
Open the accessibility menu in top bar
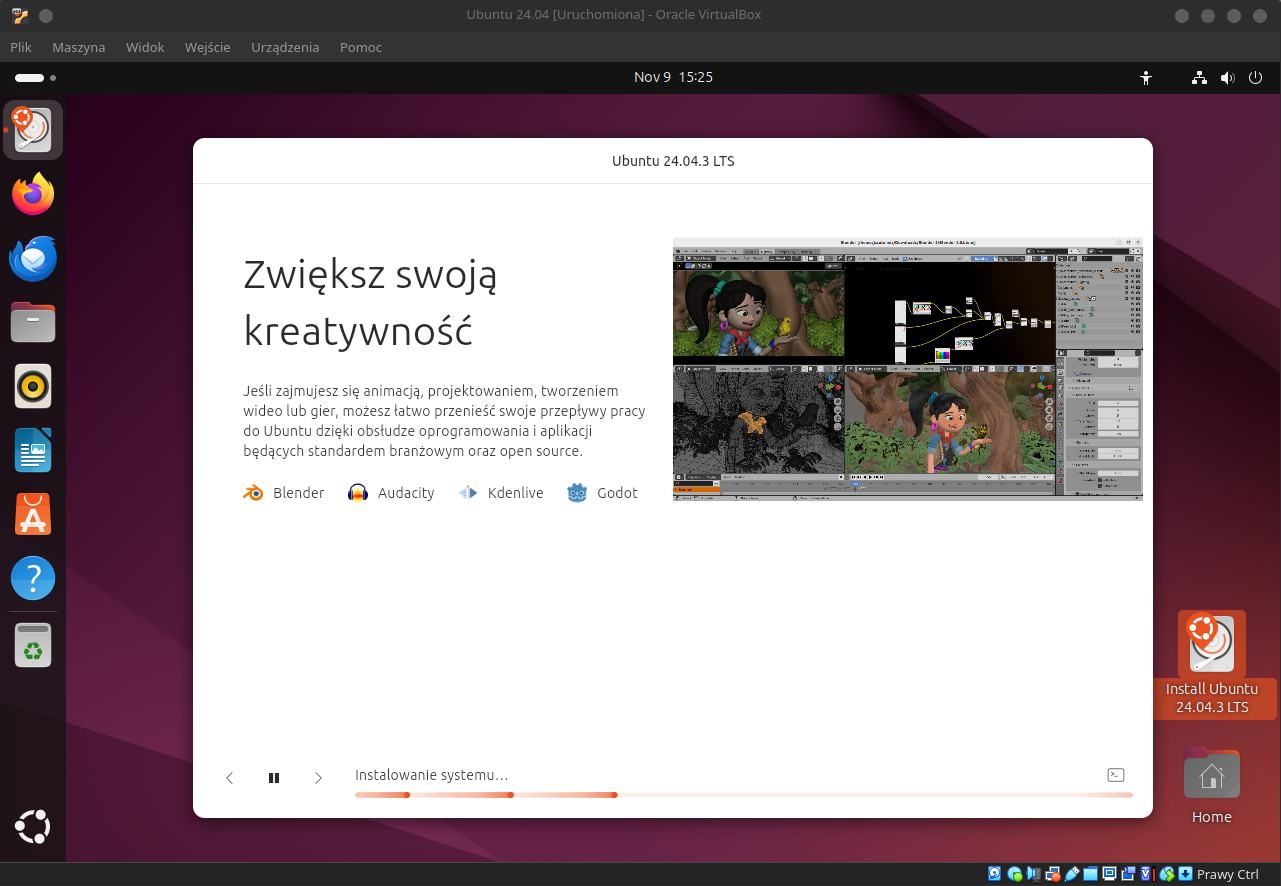tap(1146, 77)
